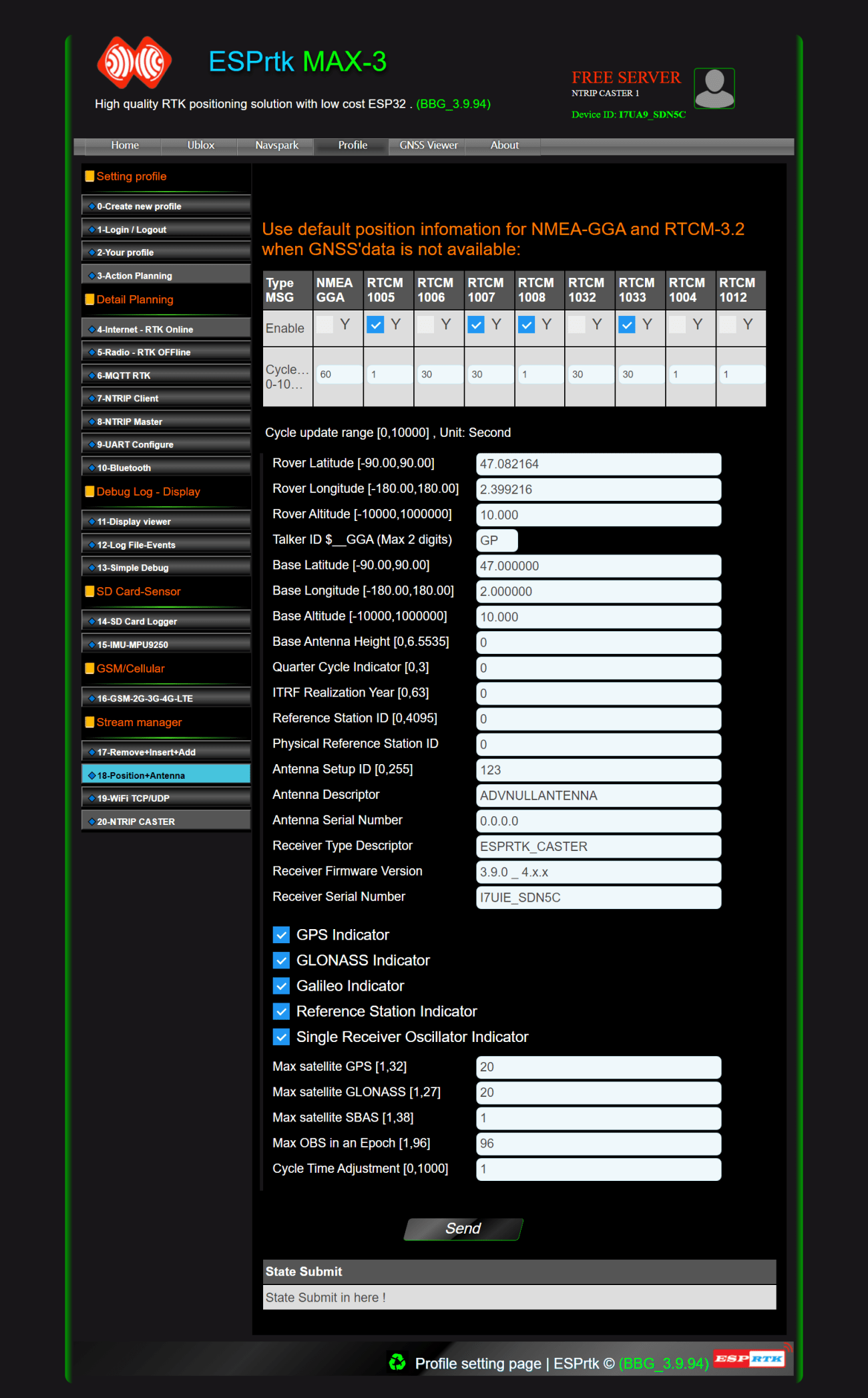Viewport: 868px width, 1398px height.
Task: Click the ESPrtk red logo icon
Action: (x=134, y=63)
